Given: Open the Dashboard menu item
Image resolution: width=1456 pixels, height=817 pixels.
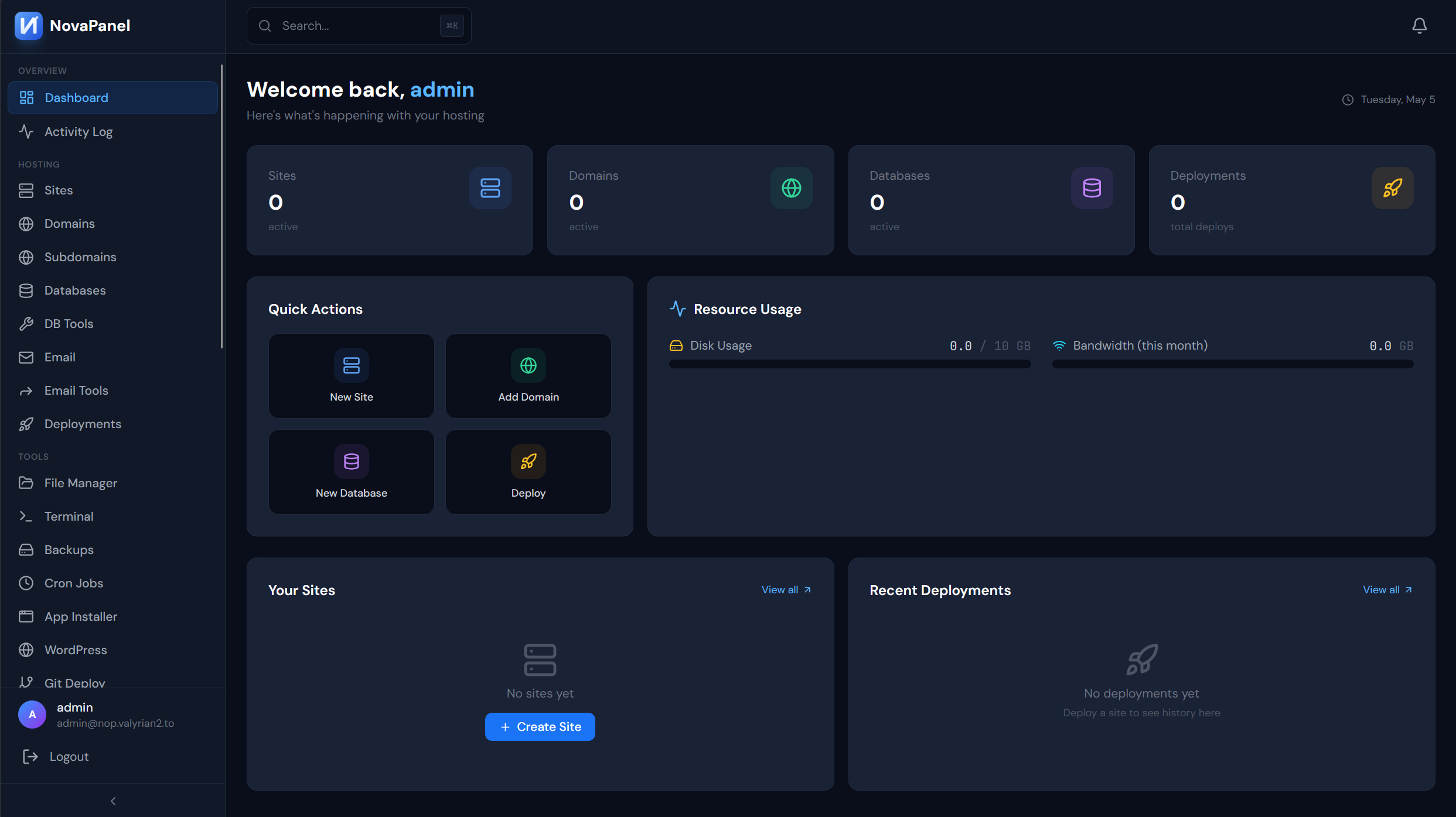Looking at the screenshot, I should pyautogui.click(x=112, y=98).
